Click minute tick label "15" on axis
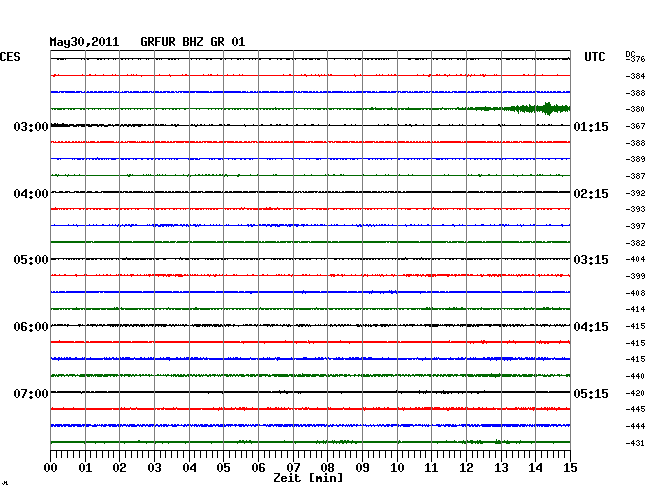 570,467
